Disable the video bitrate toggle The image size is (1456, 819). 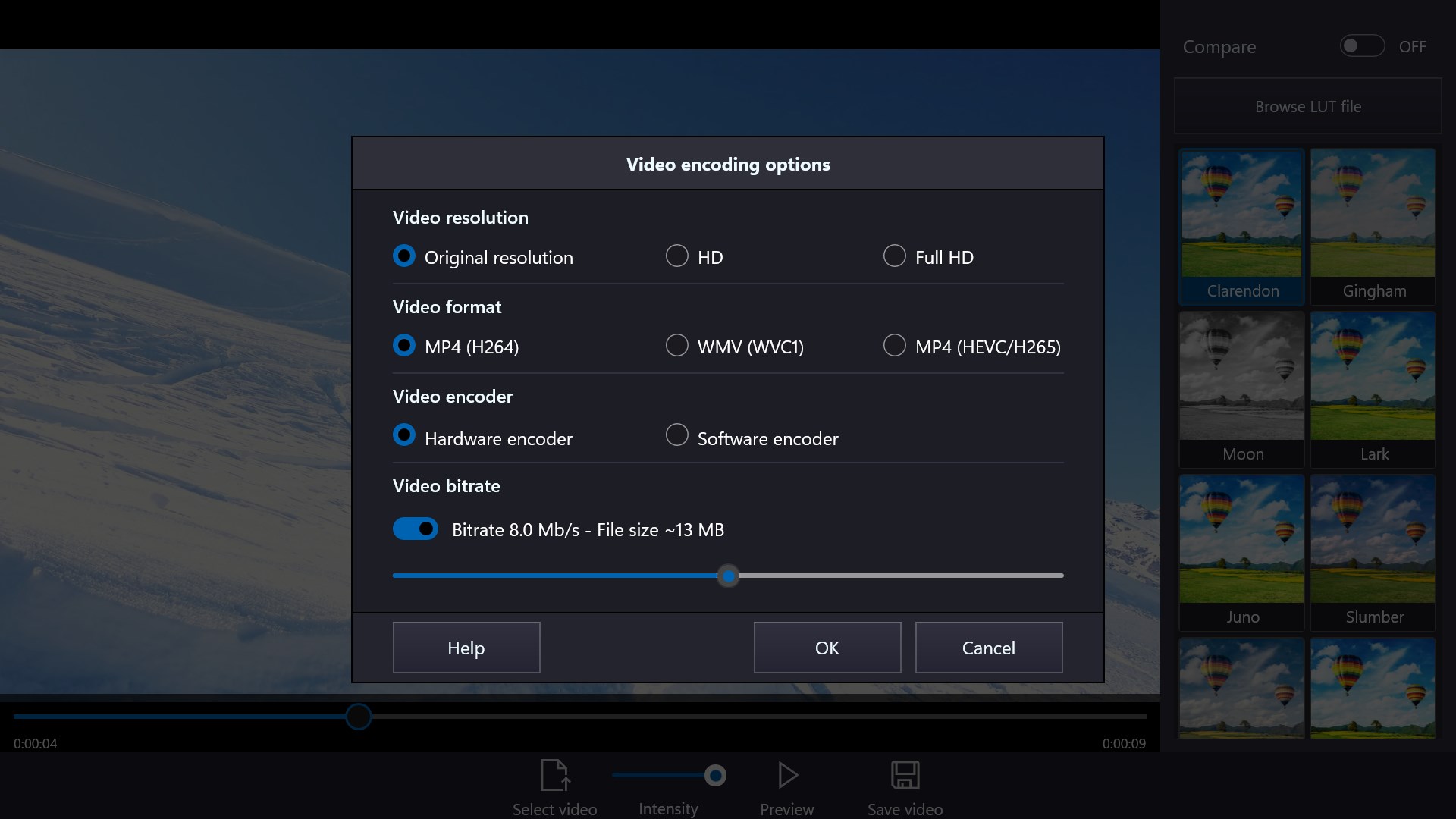point(415,529)
